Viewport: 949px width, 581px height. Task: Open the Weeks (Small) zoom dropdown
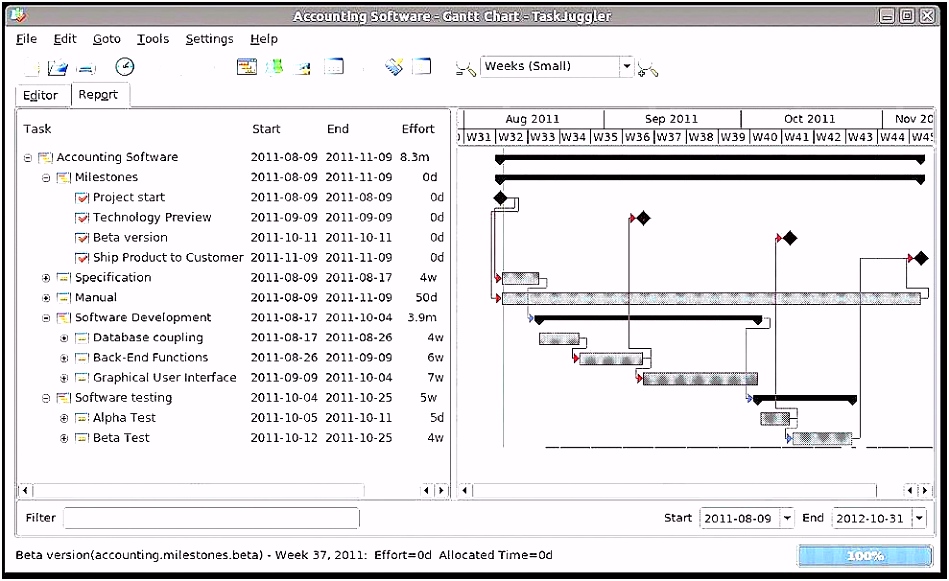click(626, 66)
